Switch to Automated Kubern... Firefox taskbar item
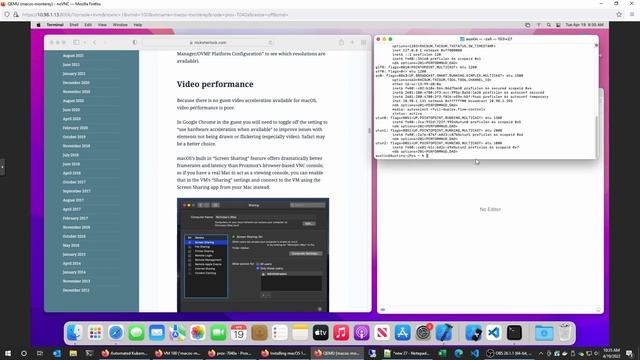 pos(125,353)
